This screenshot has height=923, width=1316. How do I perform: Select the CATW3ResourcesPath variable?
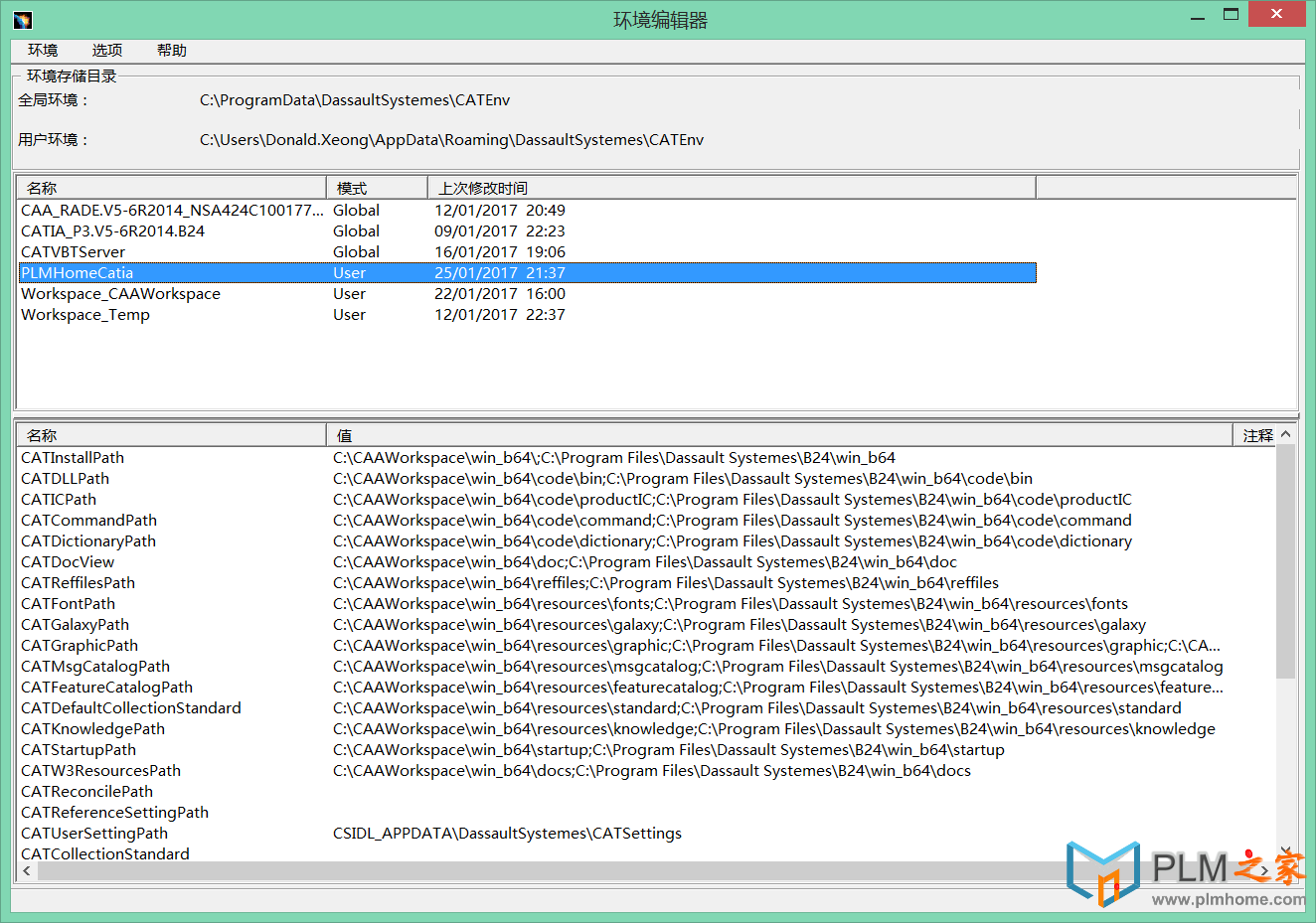[x=100, y=771]
